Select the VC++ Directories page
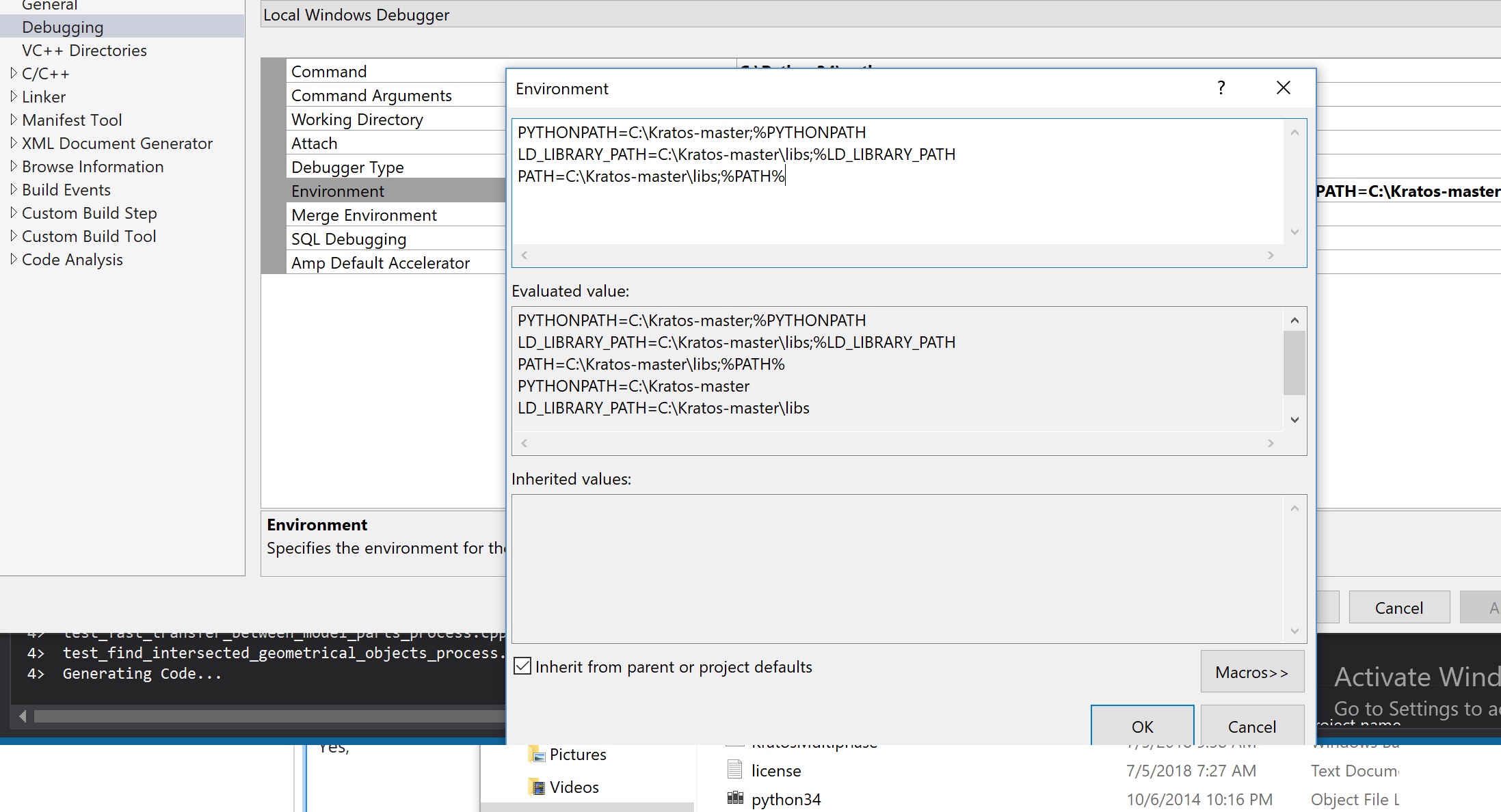The width and height of the screenshot is (1501, 812). click(84, 50)
